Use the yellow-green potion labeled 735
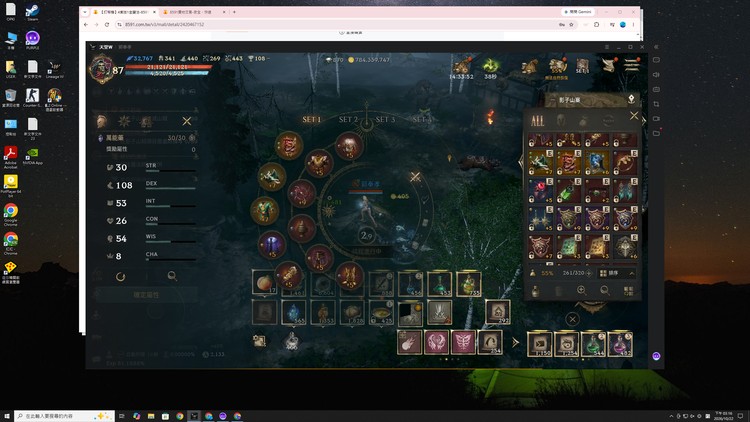The height and width of the screenshot is (422, 750). (x=469, y=283)
